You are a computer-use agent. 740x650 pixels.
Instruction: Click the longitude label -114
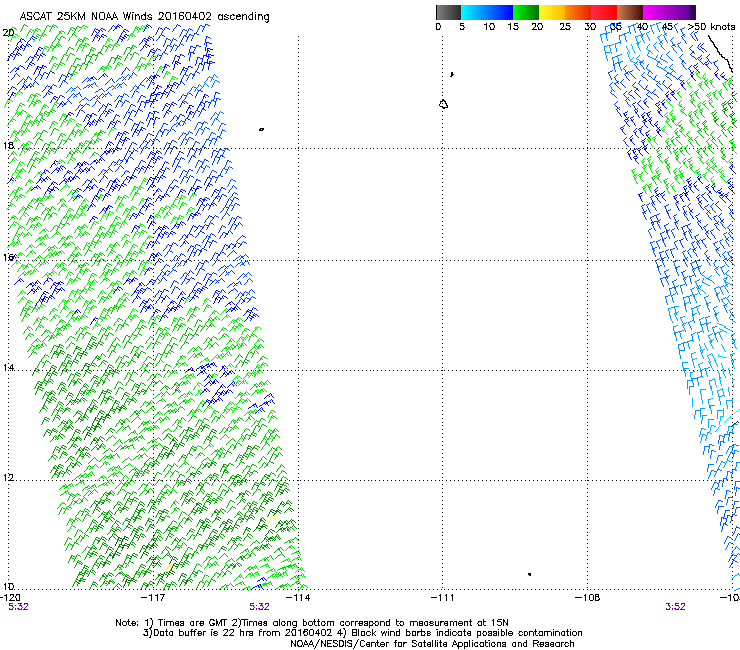[298, 598]
